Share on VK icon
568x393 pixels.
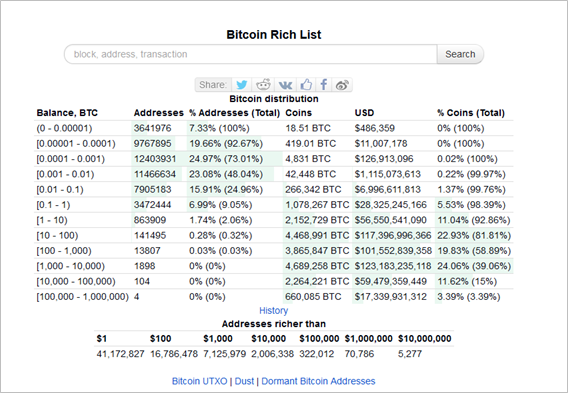point(285,85)
